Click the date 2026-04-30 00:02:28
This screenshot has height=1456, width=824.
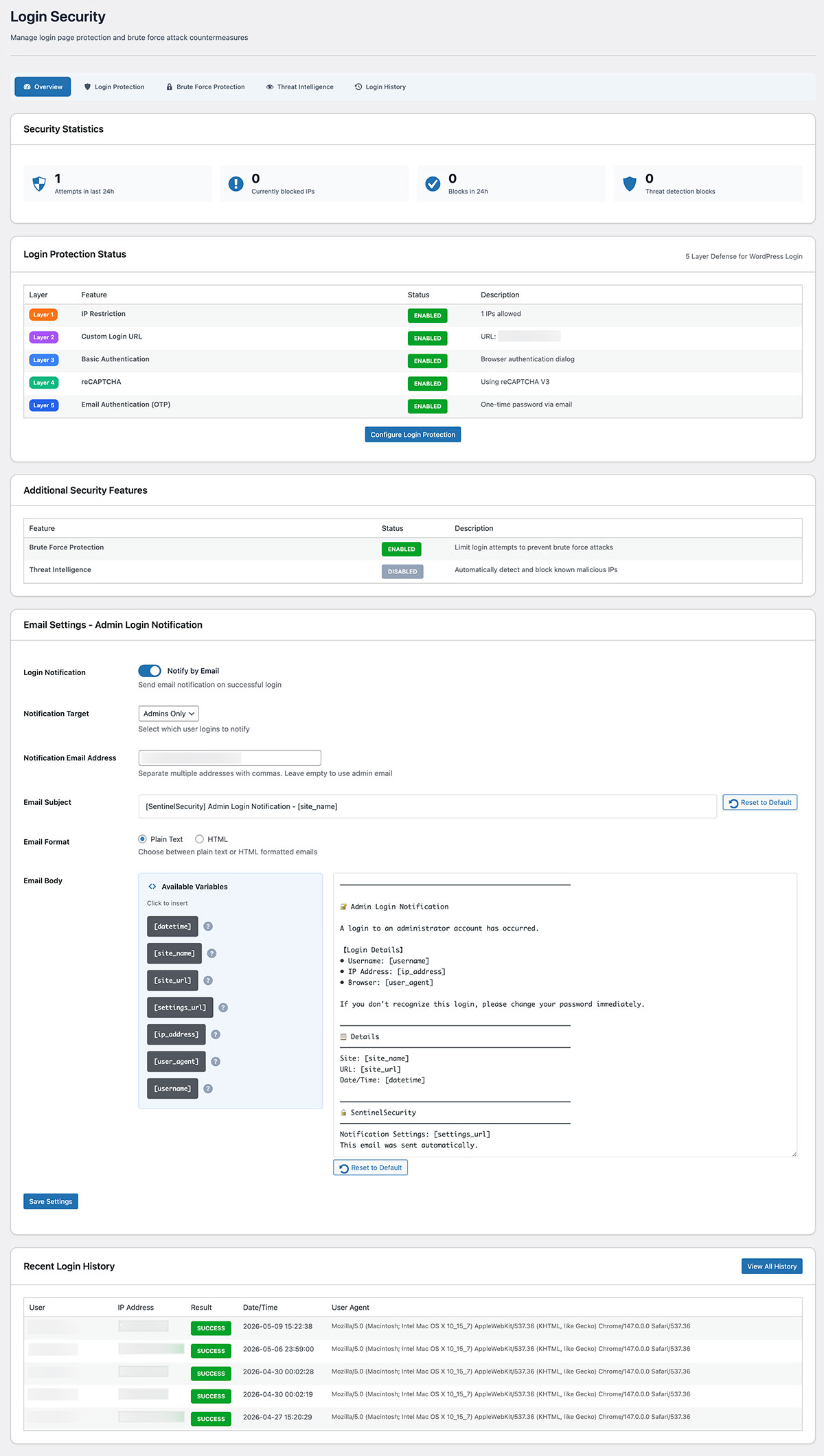[278, 1372]
